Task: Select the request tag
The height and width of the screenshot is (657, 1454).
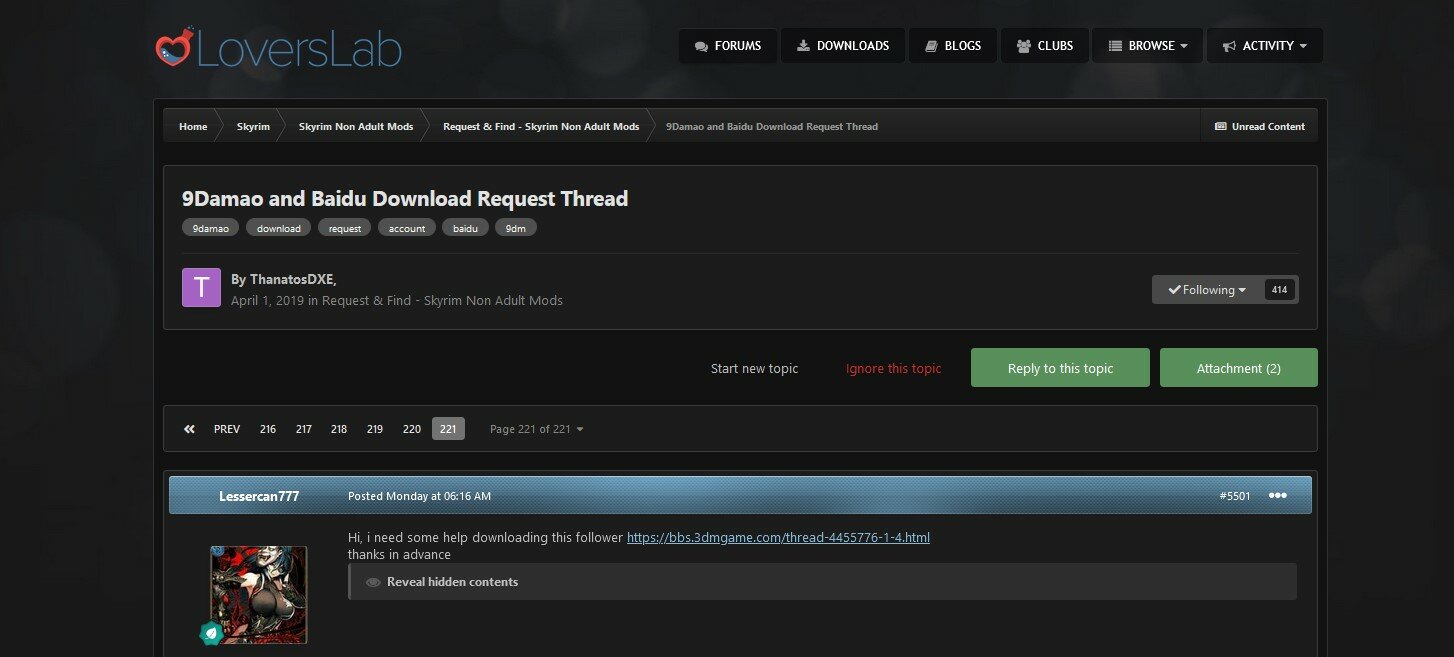Action: (x=345, y=228)
